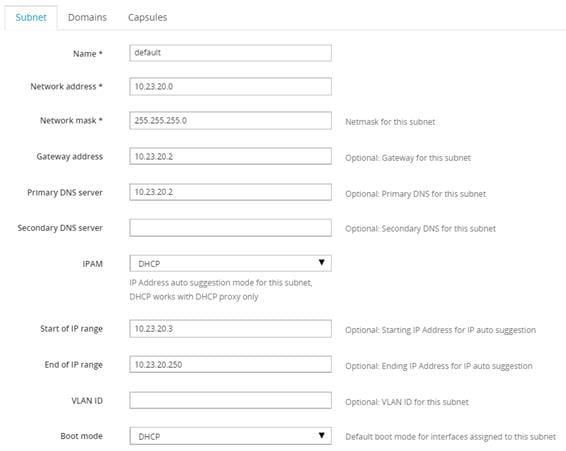
Task: Click the Boot mode label
Action: point(82,436)
